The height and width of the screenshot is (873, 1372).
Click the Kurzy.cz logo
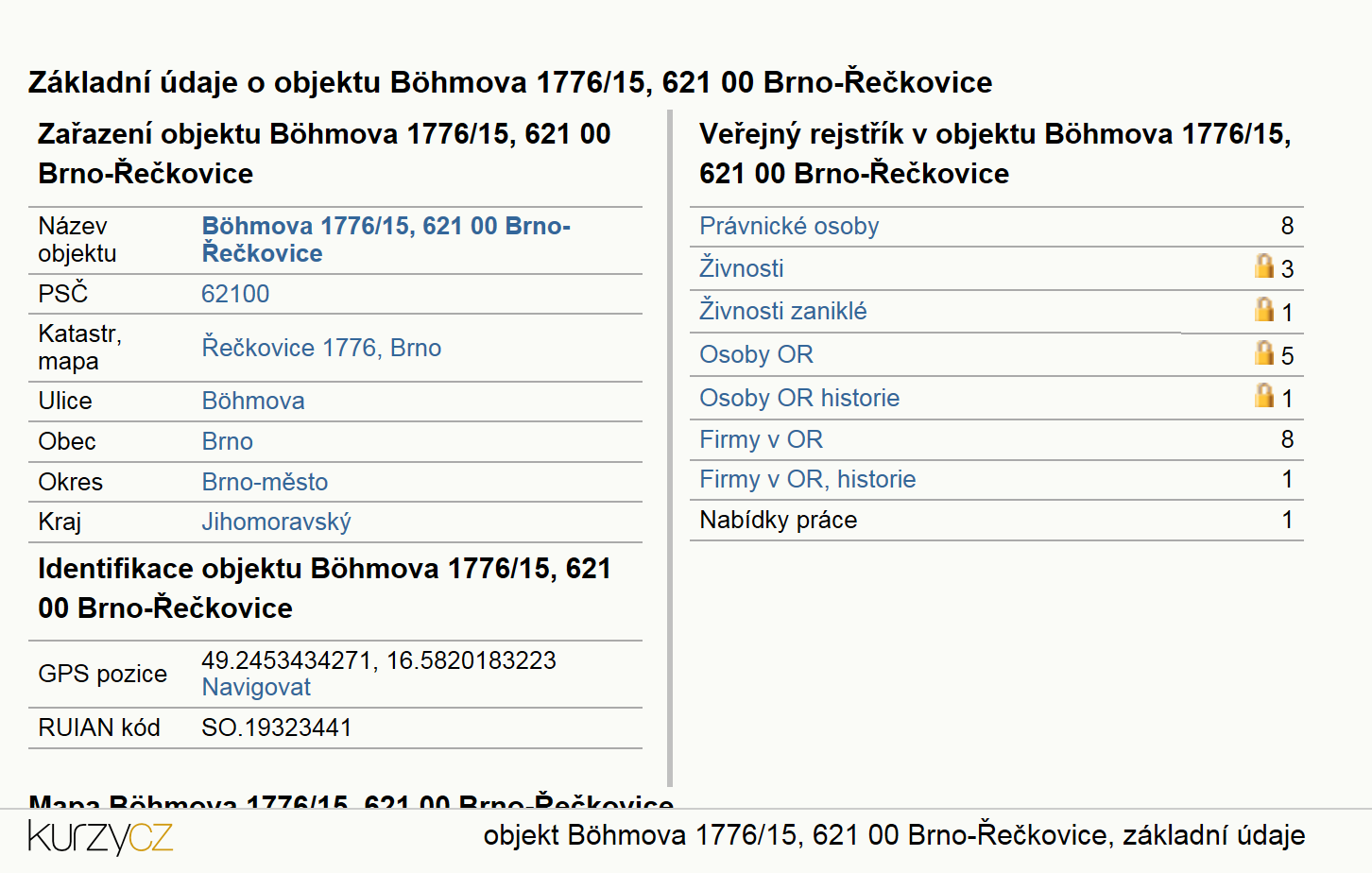(100, 837)
